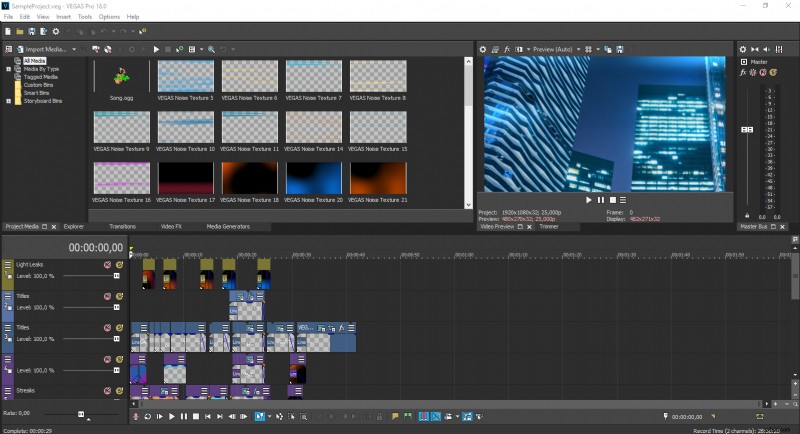Solo the Streaks track
Viewport: 800px width, 434px height.
119,391
